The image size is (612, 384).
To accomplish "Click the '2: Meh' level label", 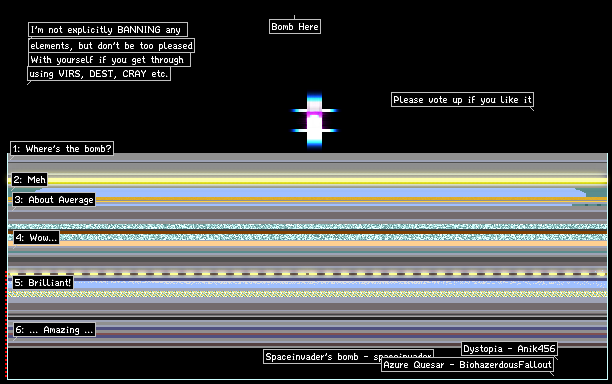I will [29, 180].
